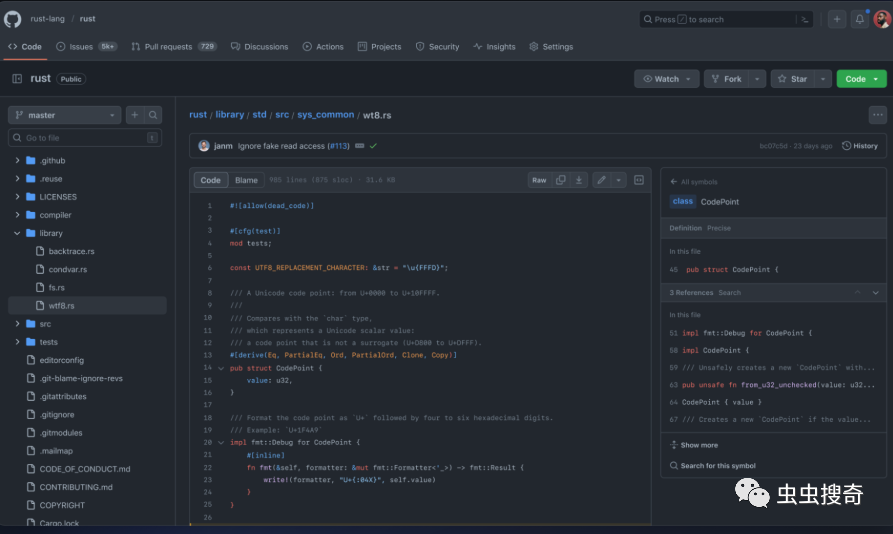Click next reference arrow
Image resolution: width=893 pixels, height=534 pixels.
click(x=875, y=293)
